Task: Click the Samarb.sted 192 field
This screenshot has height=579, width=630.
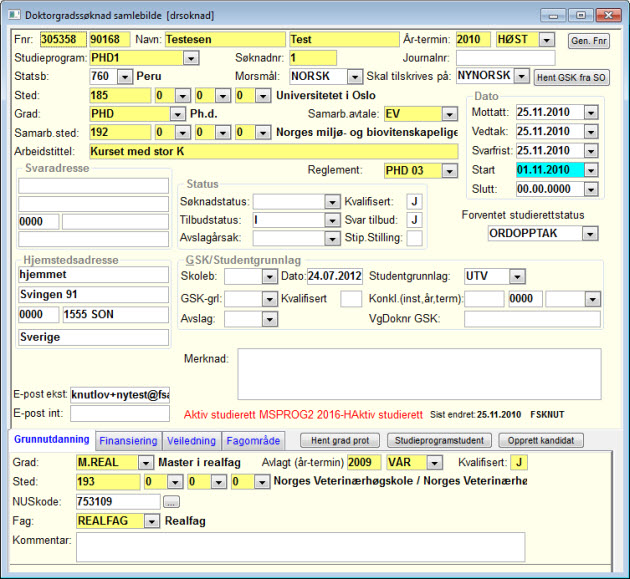Action: [120, 132]
